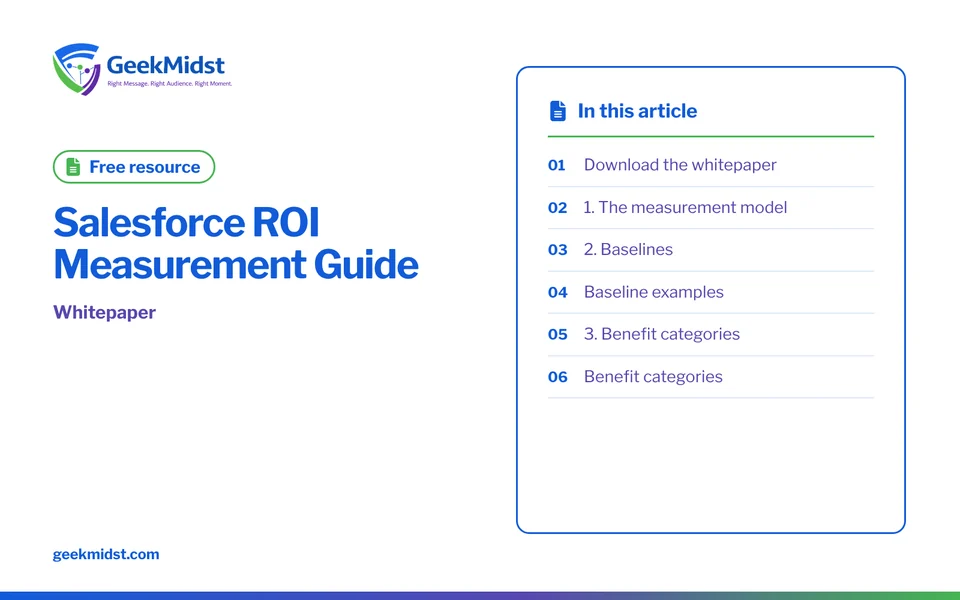Click the number 04 in the list
This screenshot has height=600, width=960.
(558, 292)
